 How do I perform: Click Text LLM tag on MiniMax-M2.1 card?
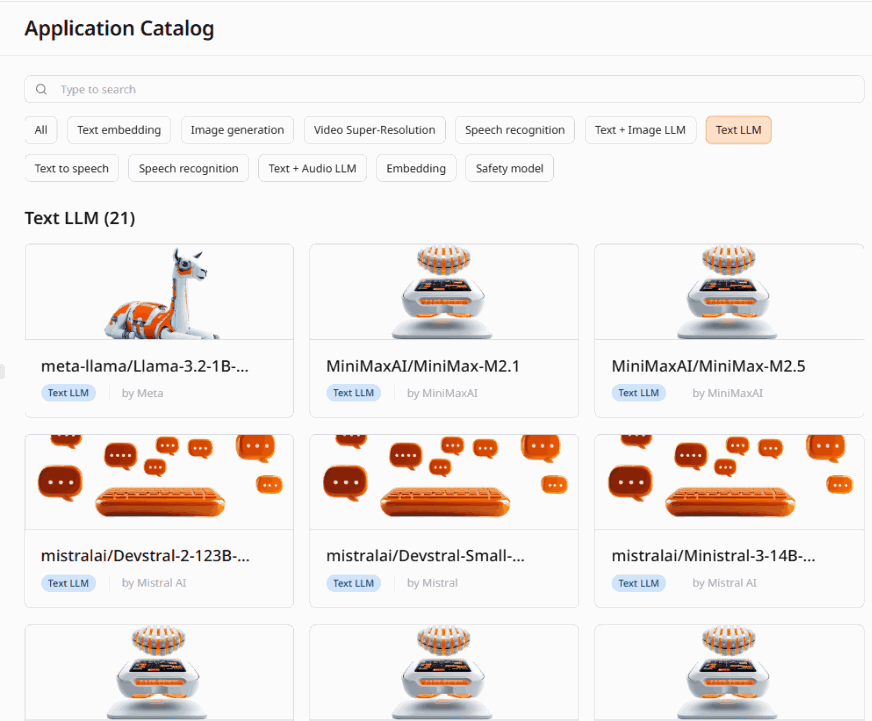coord(354,393)
